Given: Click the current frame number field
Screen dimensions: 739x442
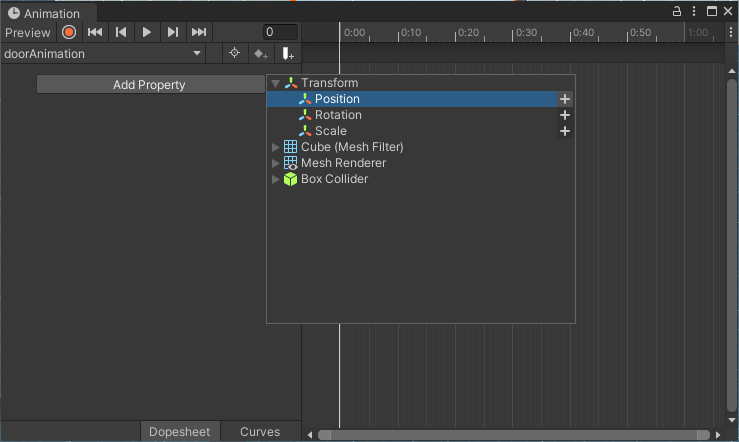Looking at the screenshot, I should (280, 33).
